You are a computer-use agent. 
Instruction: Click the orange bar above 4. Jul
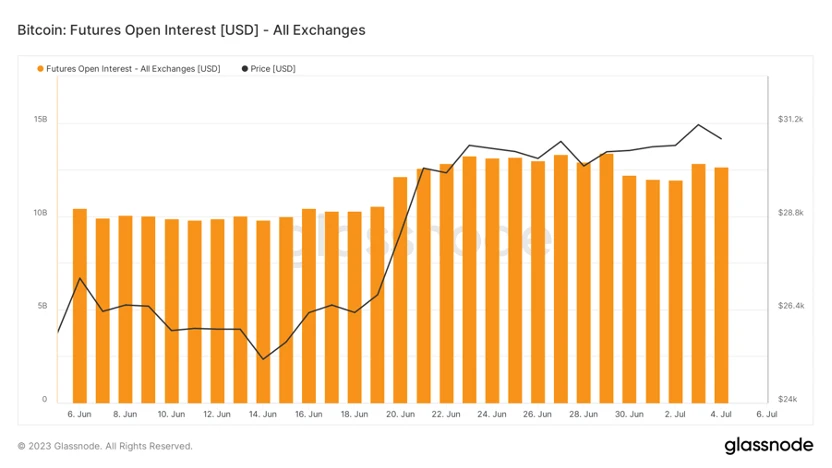(721, 285)
